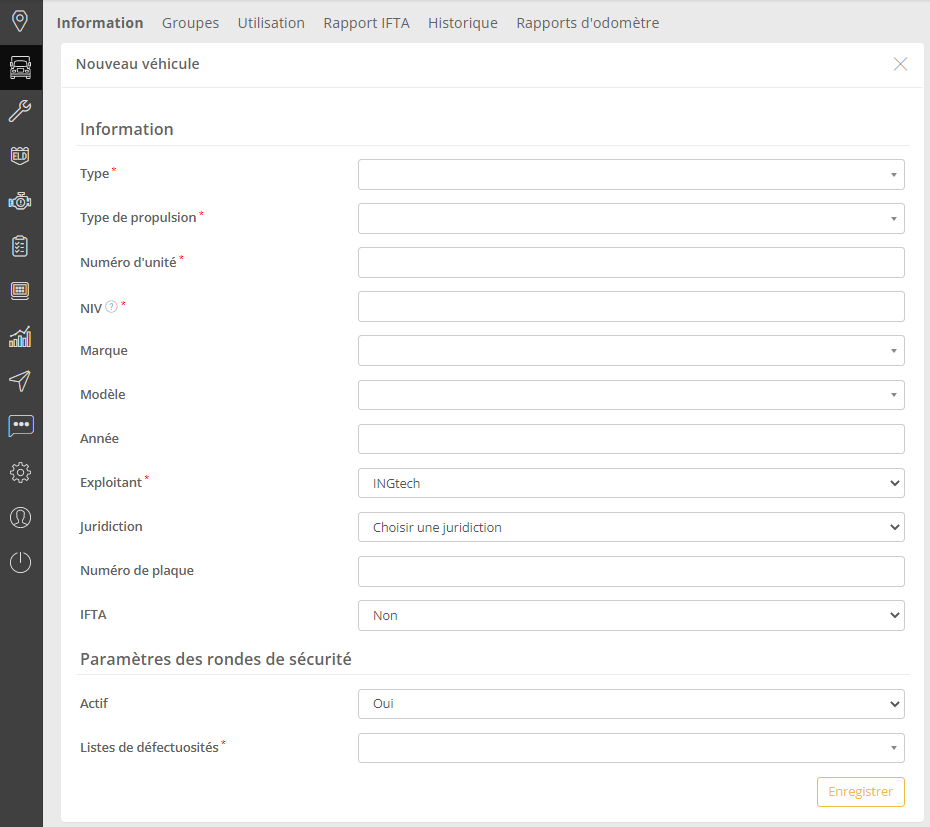Click the Enregistrer button
The height and width of the screenshot is (827, 930).
pyautogui.click(x=860, y=791)
